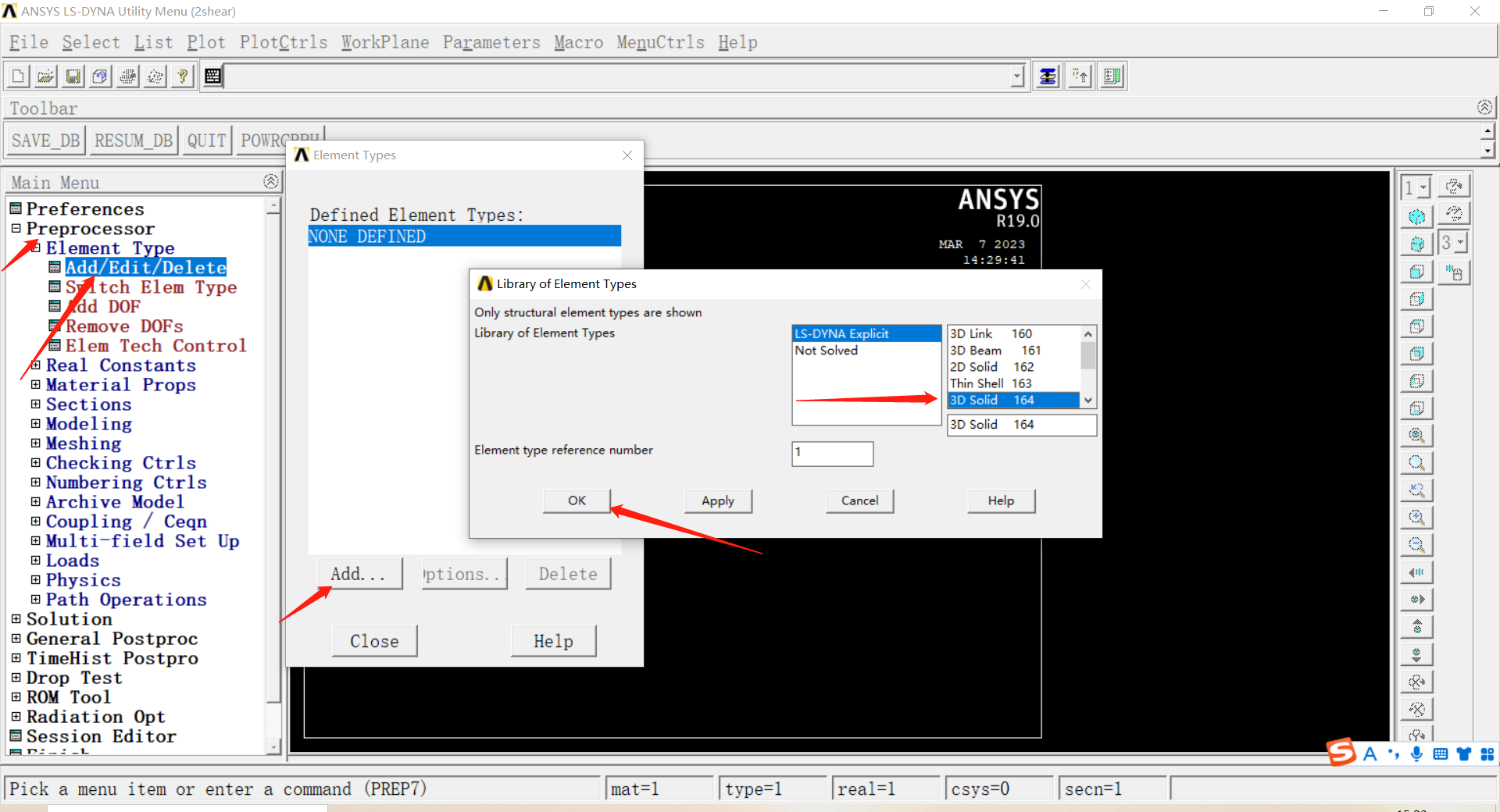Click the Sogou input method S logo
Image resolution: width=1500 pixels, height=812 pixels.
1341,753
